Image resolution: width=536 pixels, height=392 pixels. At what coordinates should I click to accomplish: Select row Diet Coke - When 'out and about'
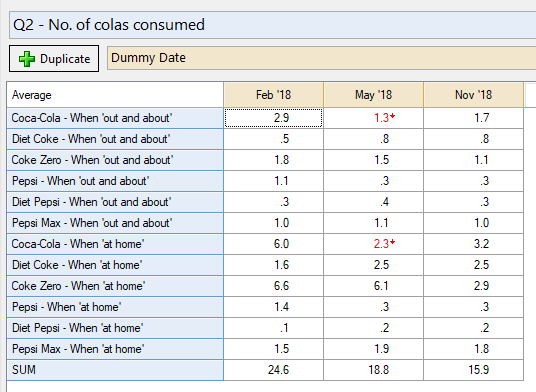coord(115,139)
